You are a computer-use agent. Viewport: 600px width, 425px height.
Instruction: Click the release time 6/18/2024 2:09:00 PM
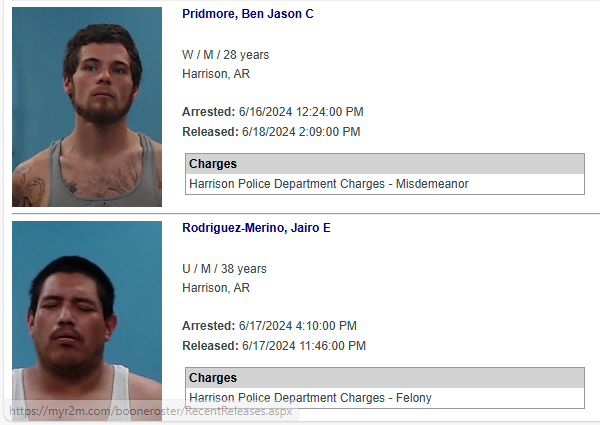pos(299,132)
